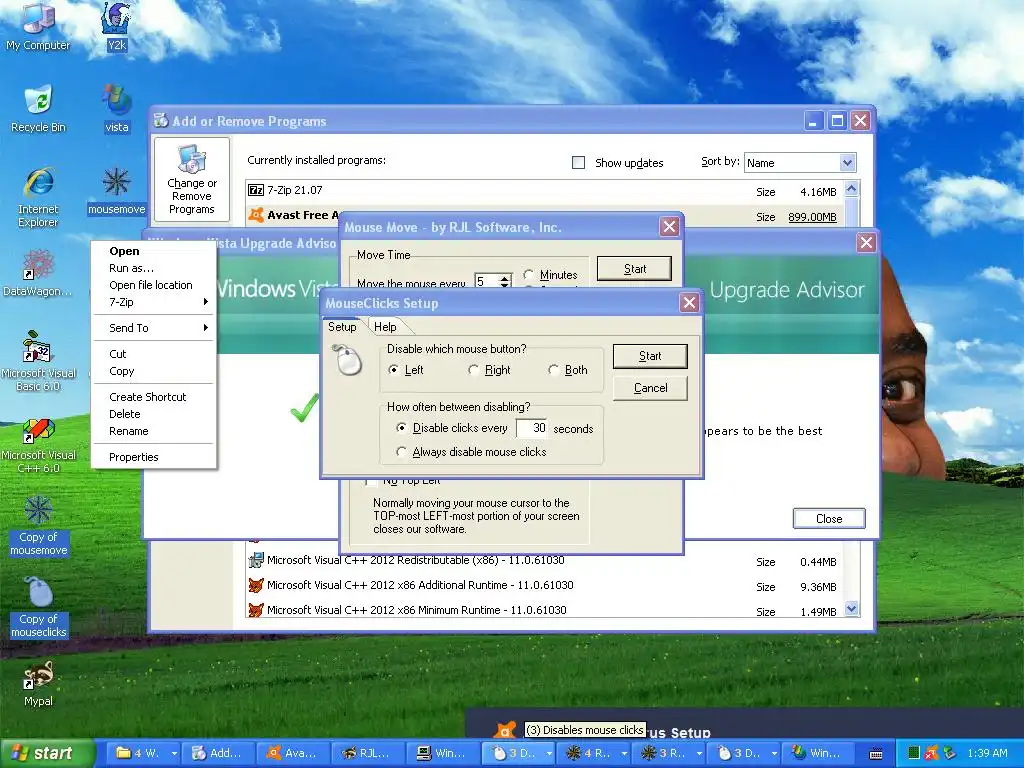Click Start in MouseClicks Setup dialog
The image size is (1024, 768).
click(x=650, y=356)
